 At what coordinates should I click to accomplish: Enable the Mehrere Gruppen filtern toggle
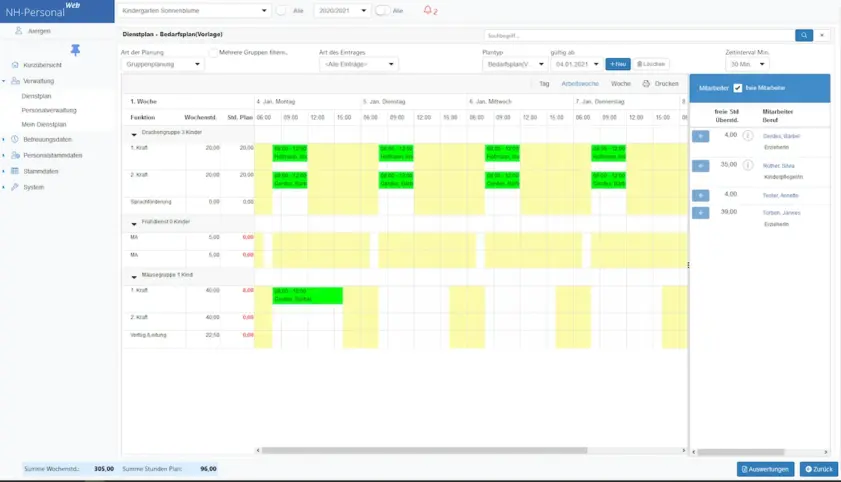(213, 51)
